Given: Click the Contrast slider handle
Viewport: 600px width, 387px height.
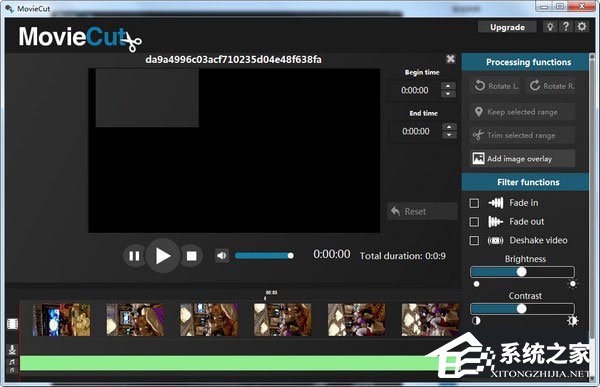Looking at the screenshot, I should (521, 309).
